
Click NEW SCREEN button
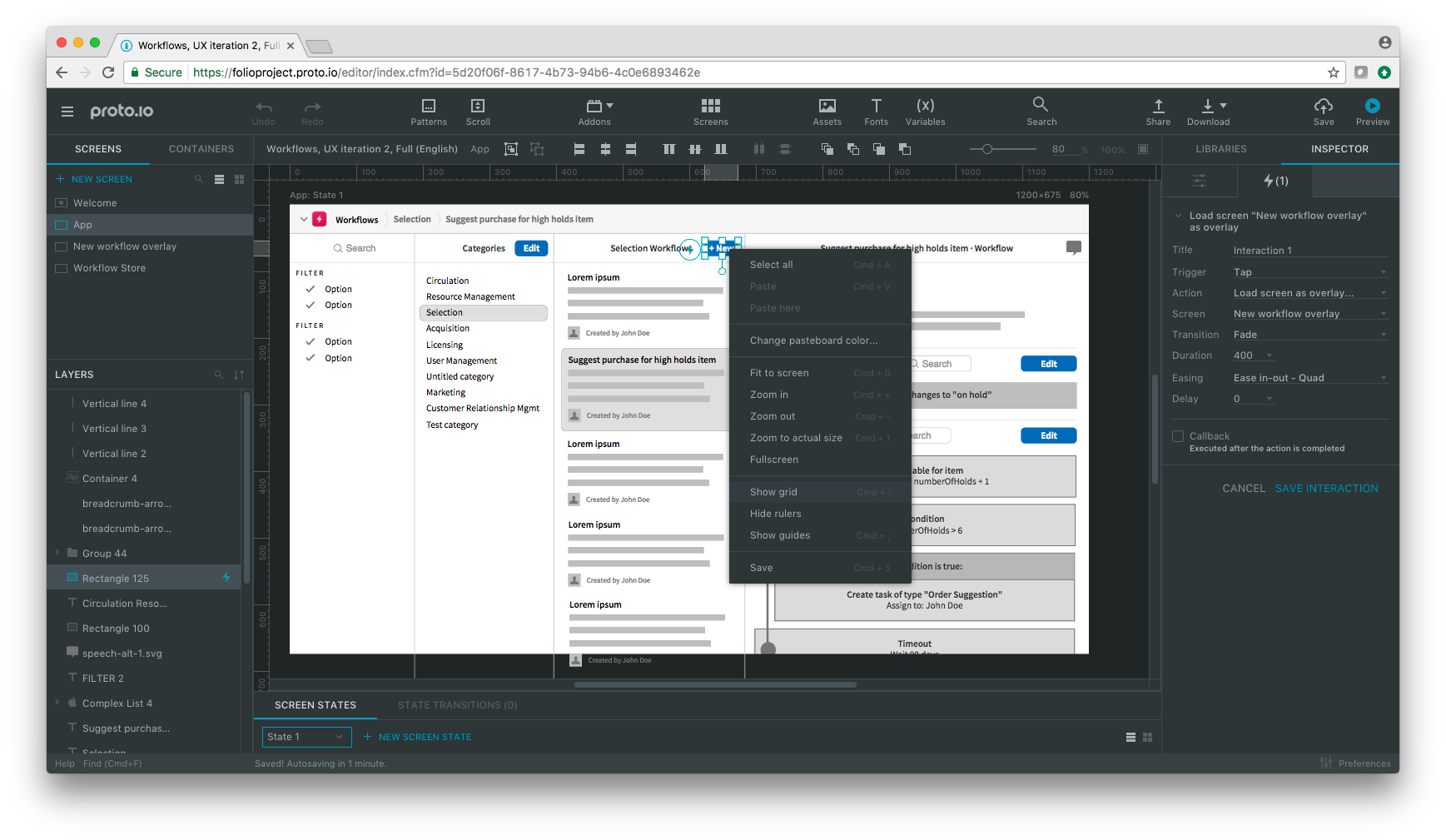(x=94, y=179)
